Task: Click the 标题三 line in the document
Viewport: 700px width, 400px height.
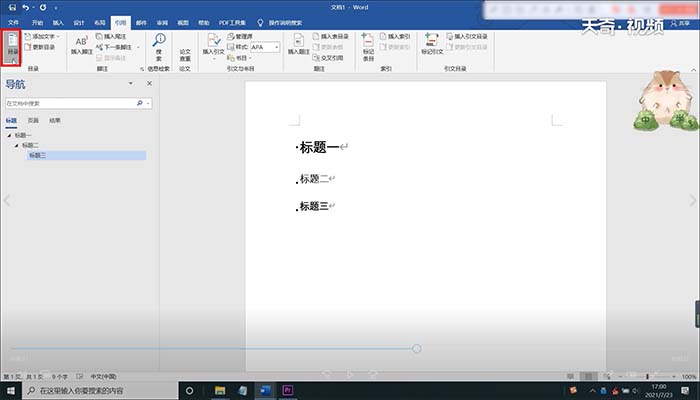Action: pos(314,206)
